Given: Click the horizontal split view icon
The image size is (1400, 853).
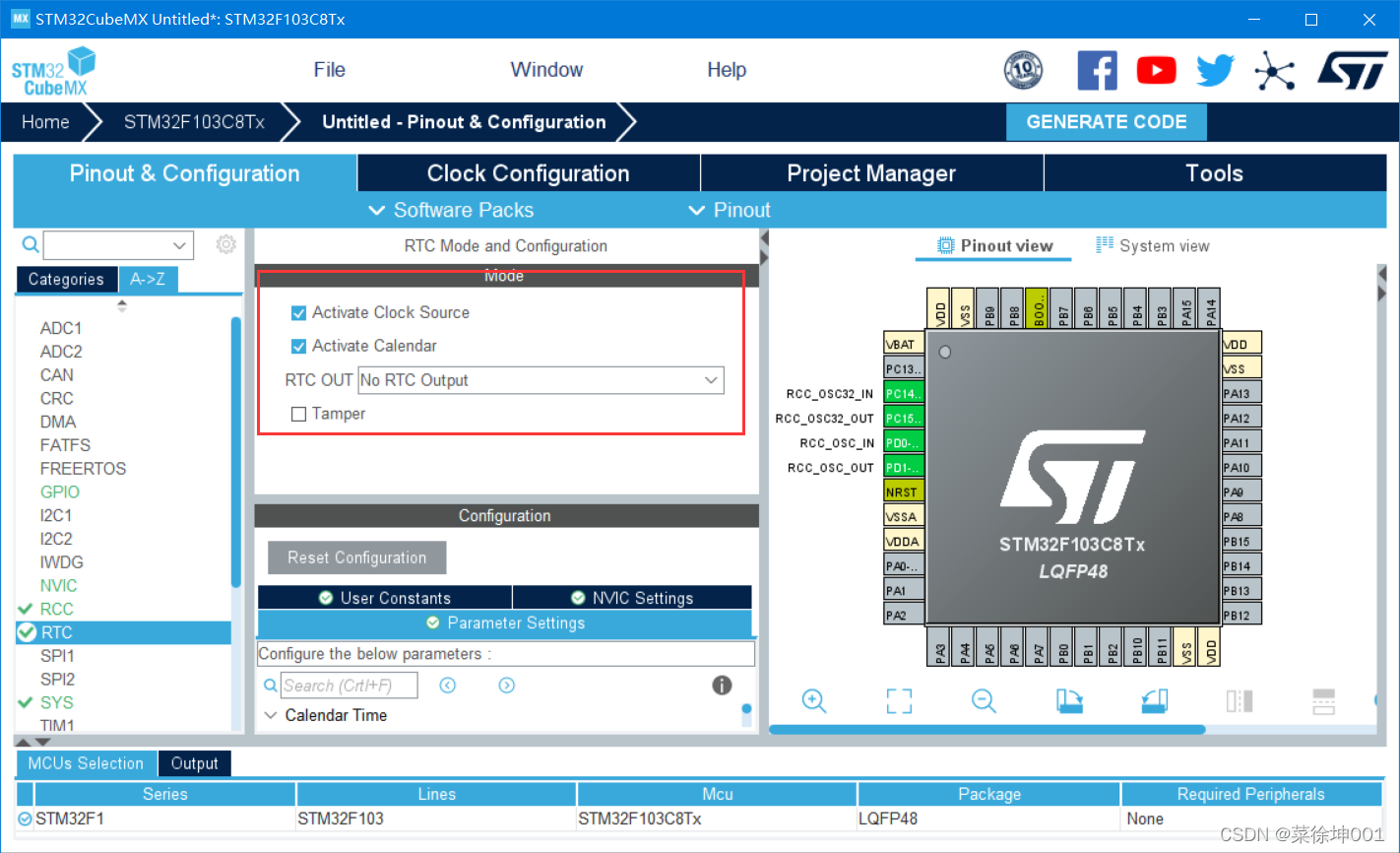Looking at the screenshot, I should tap(1324, 700).
